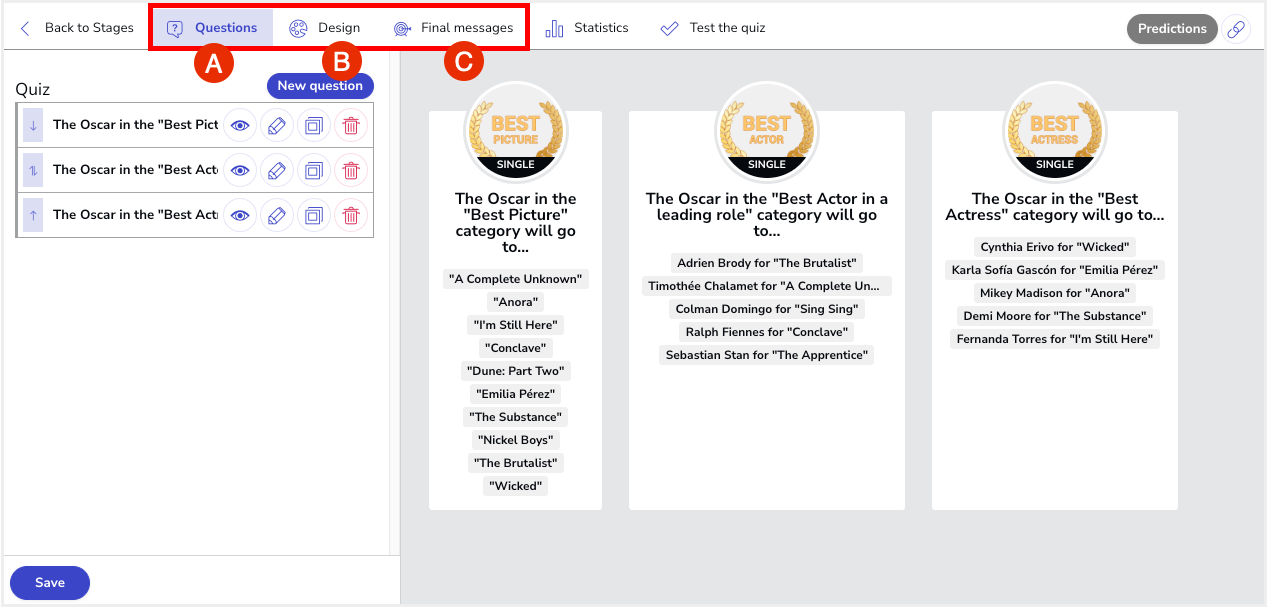The image size is (1267, 608).
Task: Open the pencil editor for the Best Actor question
Action: [x=277, y=170]
